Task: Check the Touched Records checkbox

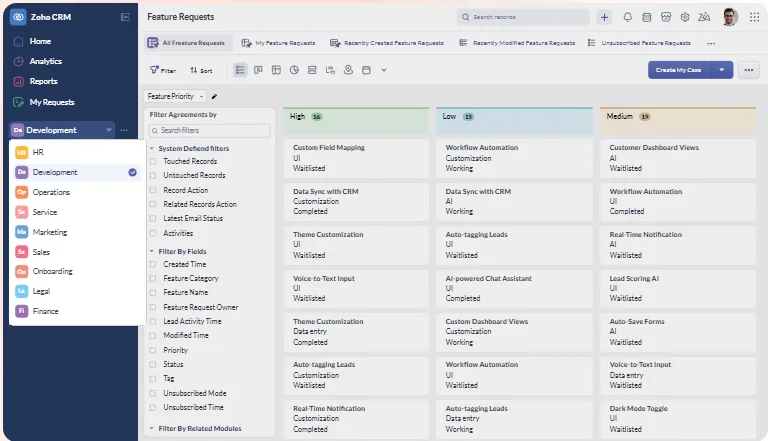Action: pos(153,161)
